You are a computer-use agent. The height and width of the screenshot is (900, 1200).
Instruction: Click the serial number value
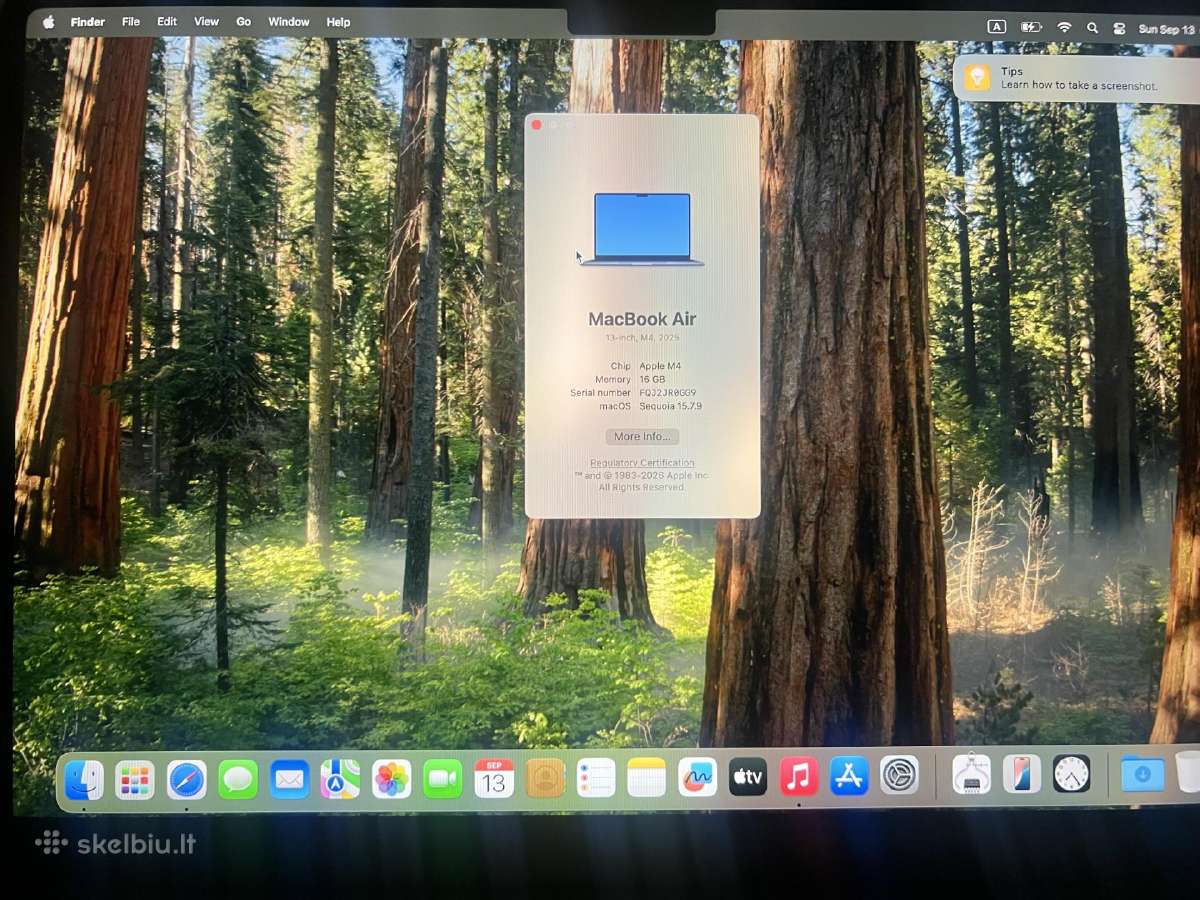[x=668, y=393]
